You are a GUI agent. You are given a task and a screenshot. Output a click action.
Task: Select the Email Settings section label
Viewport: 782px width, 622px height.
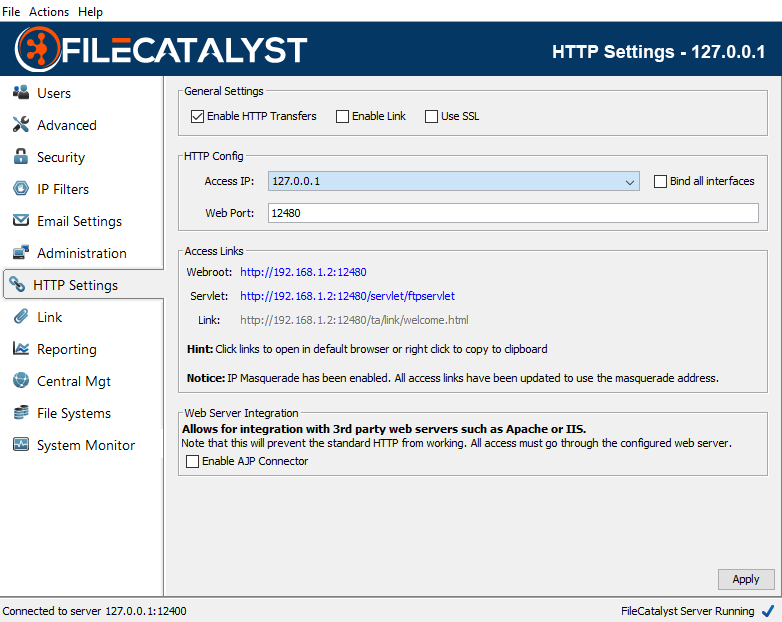click(79, 221)
